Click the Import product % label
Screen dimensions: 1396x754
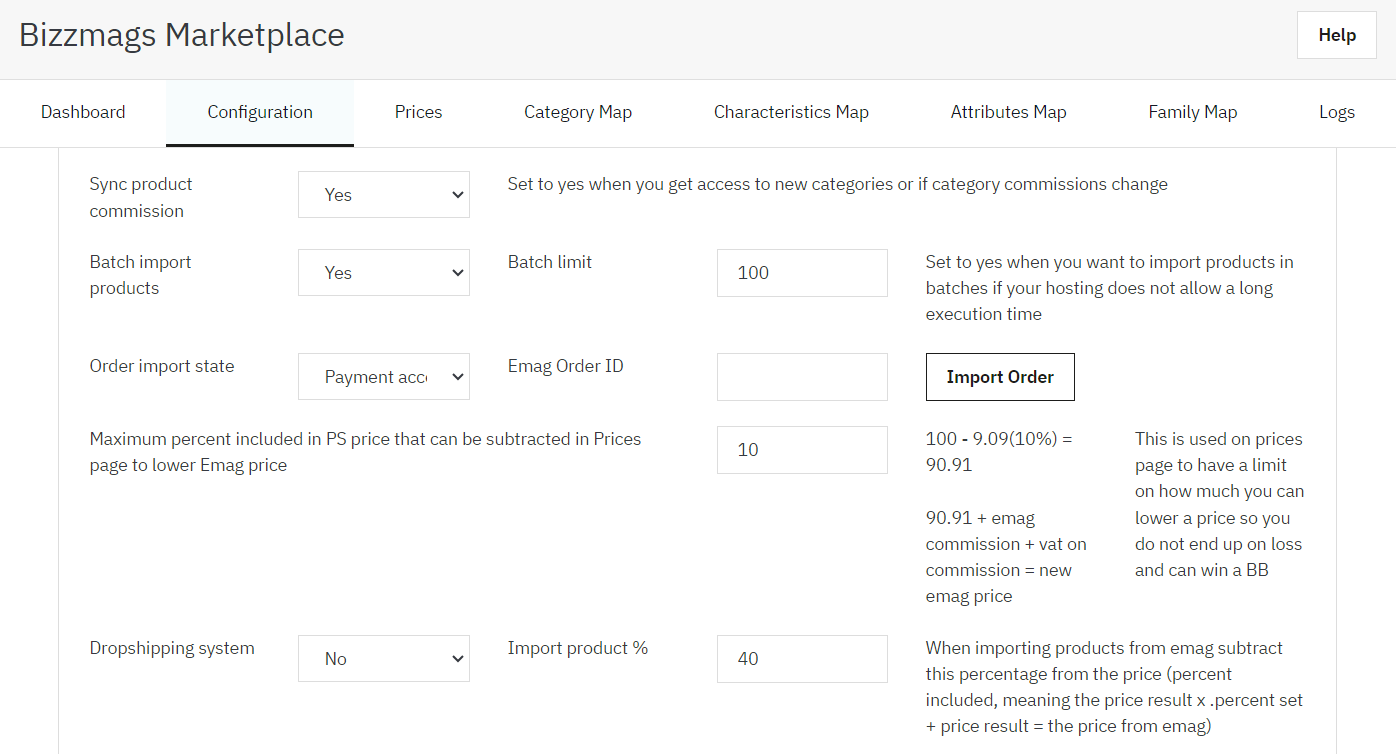tap(578, 648)
